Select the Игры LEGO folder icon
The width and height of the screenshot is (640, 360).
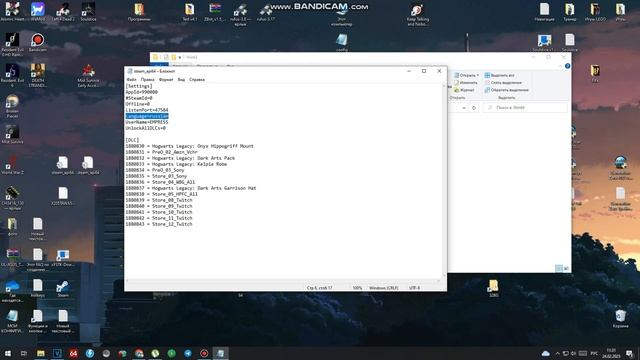pos(595,11)
